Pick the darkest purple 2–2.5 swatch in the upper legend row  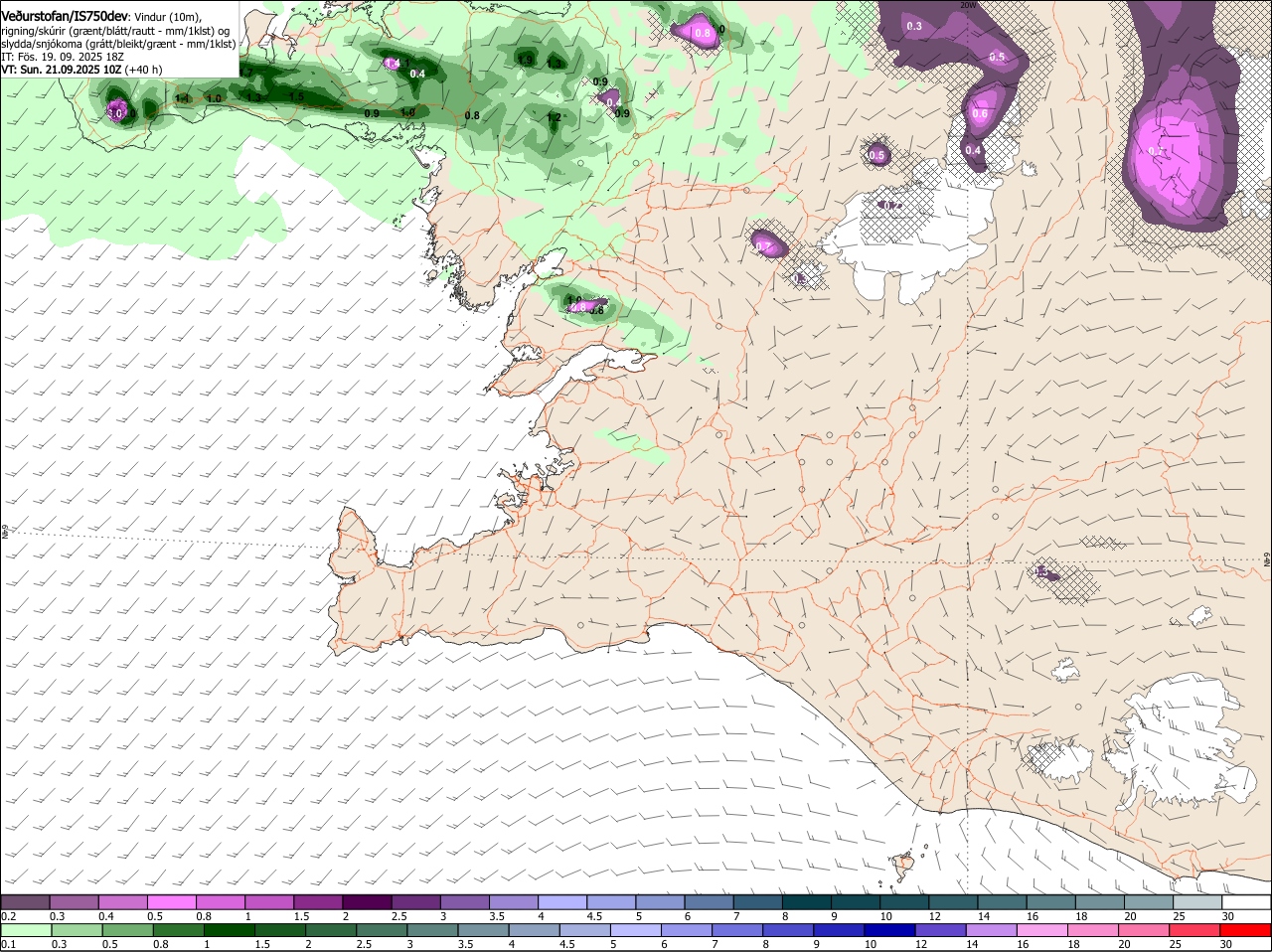[366, 901]
